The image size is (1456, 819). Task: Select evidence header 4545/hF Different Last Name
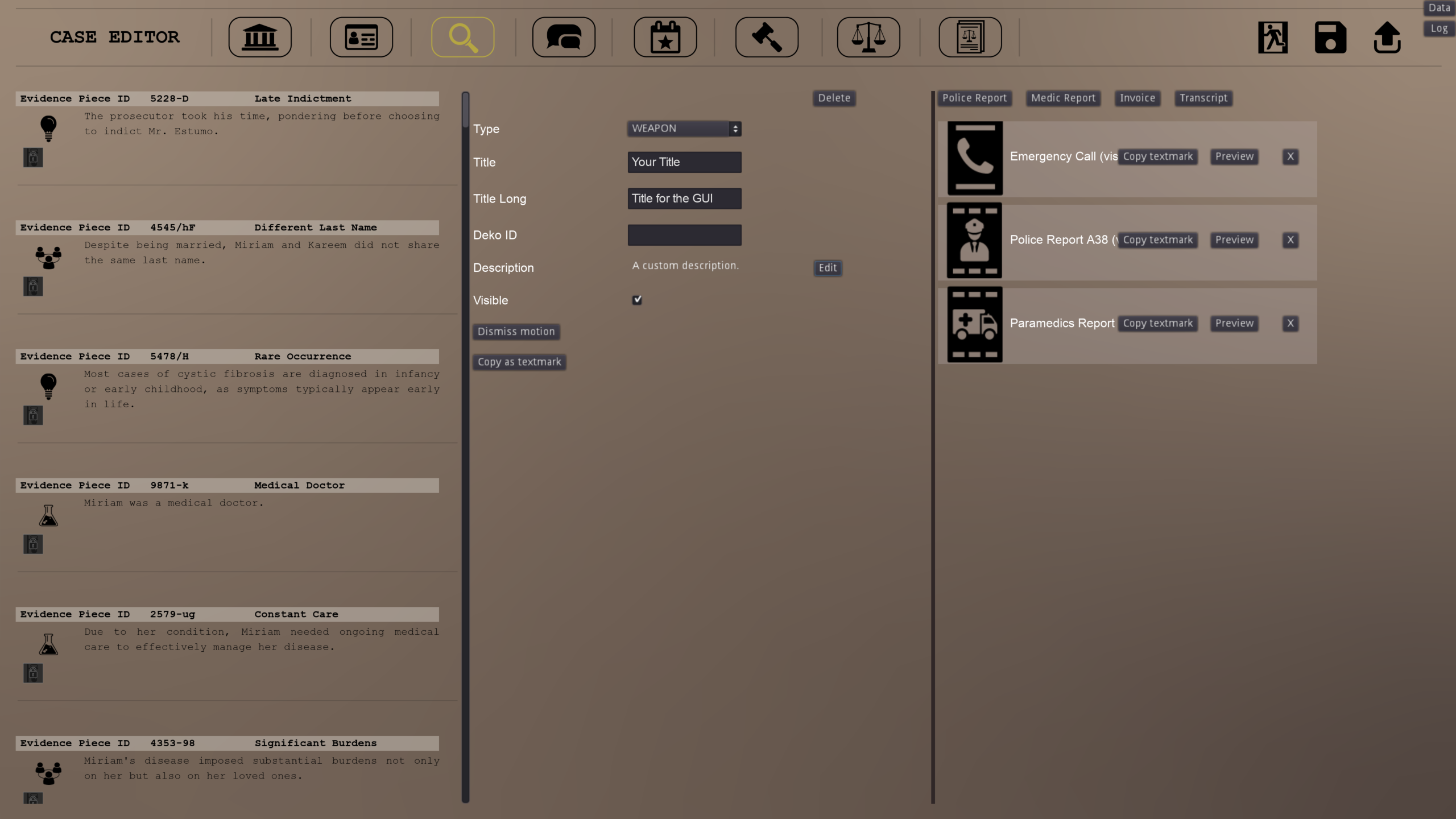click(227, 227)
